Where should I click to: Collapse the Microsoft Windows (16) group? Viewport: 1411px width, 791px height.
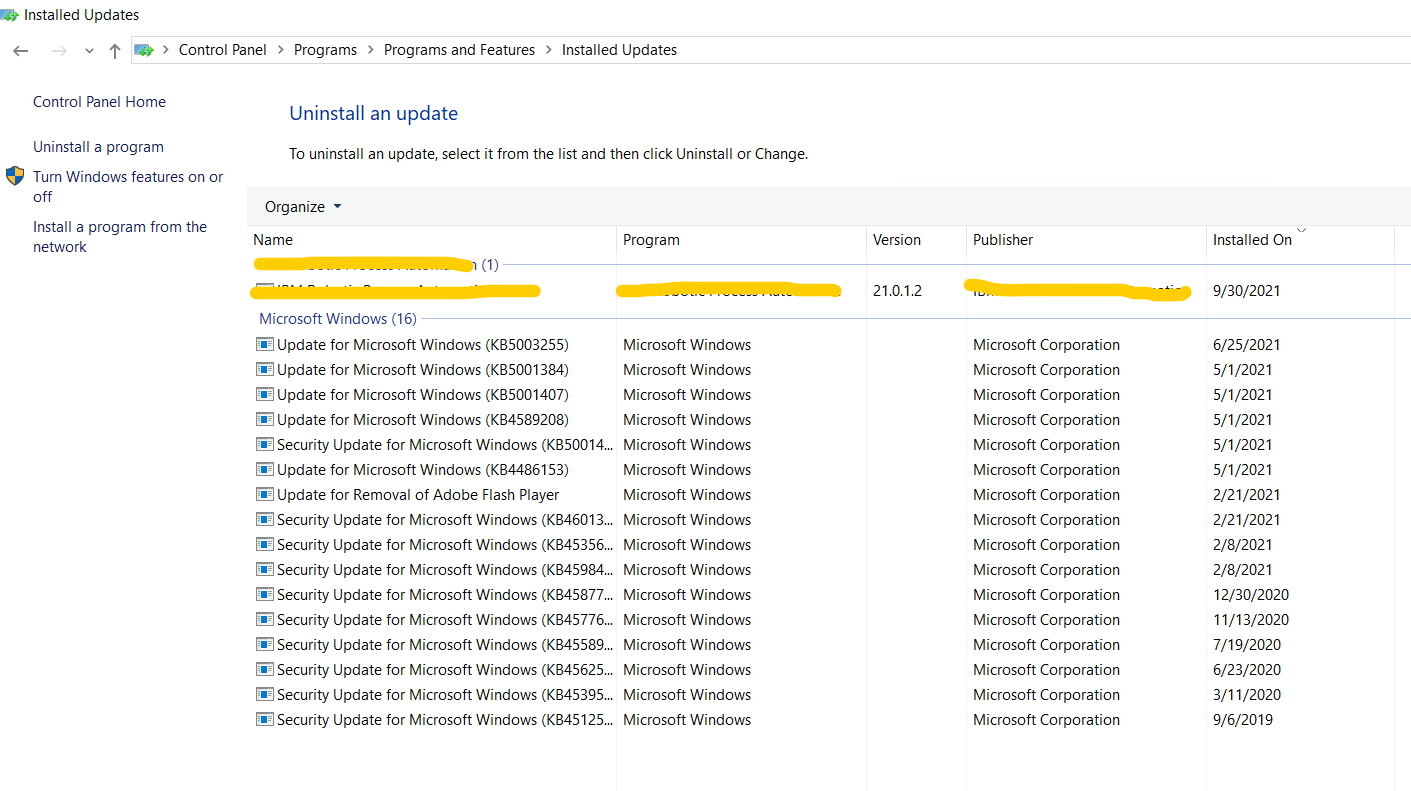click(x=338, y=319)
